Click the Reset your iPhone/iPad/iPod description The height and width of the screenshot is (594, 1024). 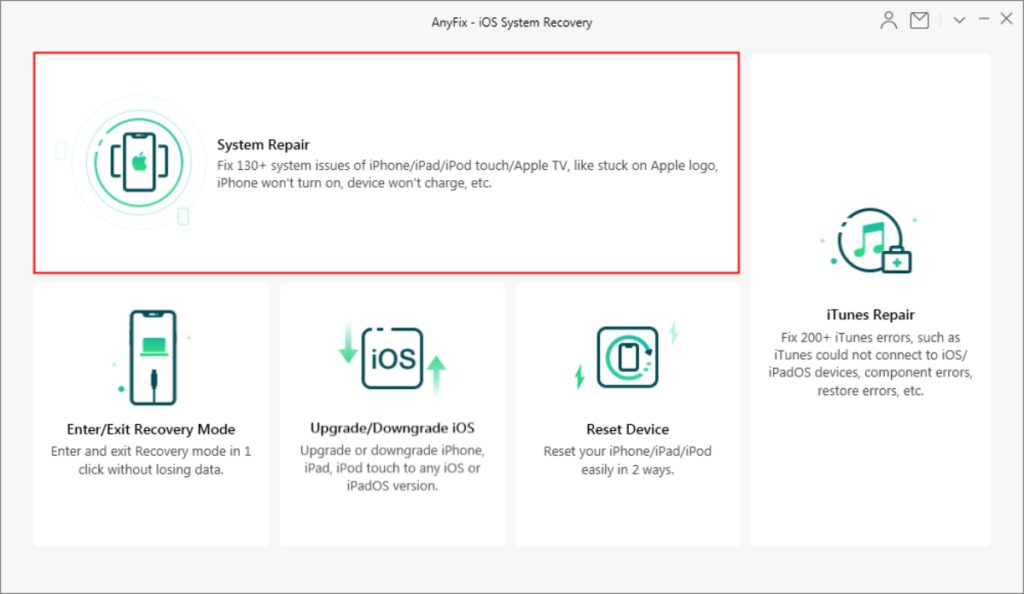[628, 460]
